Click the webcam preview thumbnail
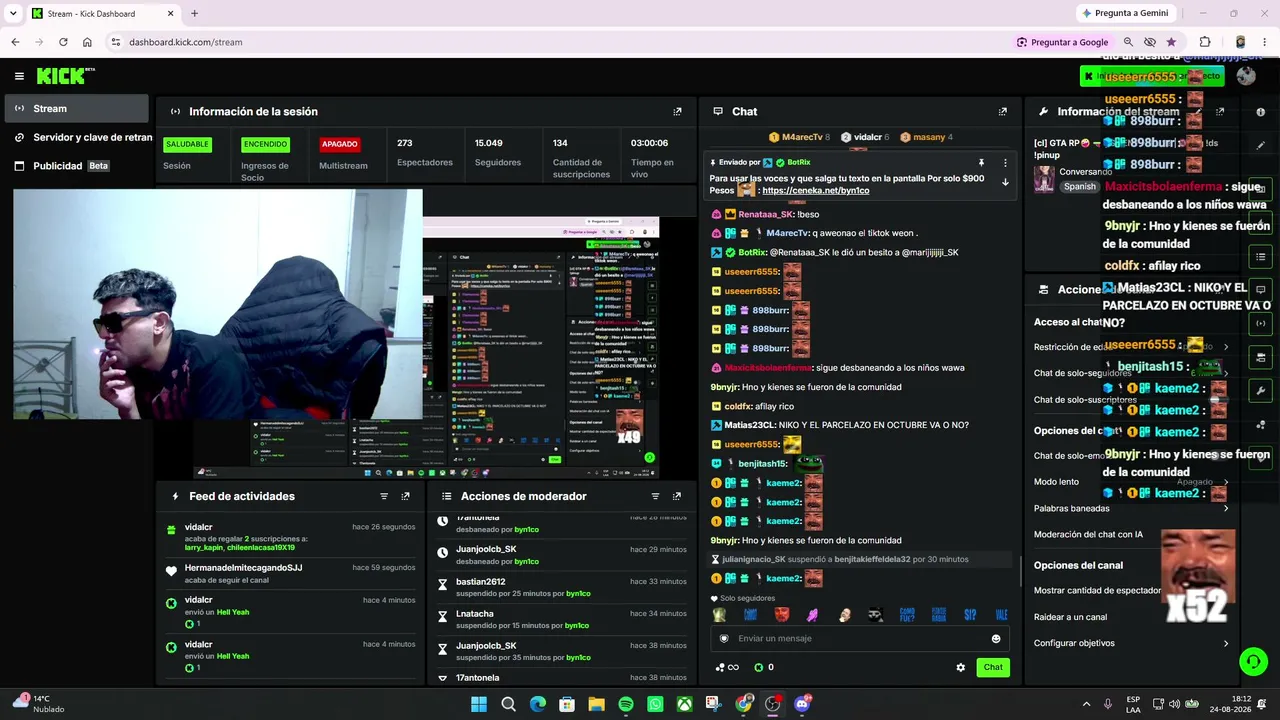This screenshot has width=1280, height=720. (218, 304)
